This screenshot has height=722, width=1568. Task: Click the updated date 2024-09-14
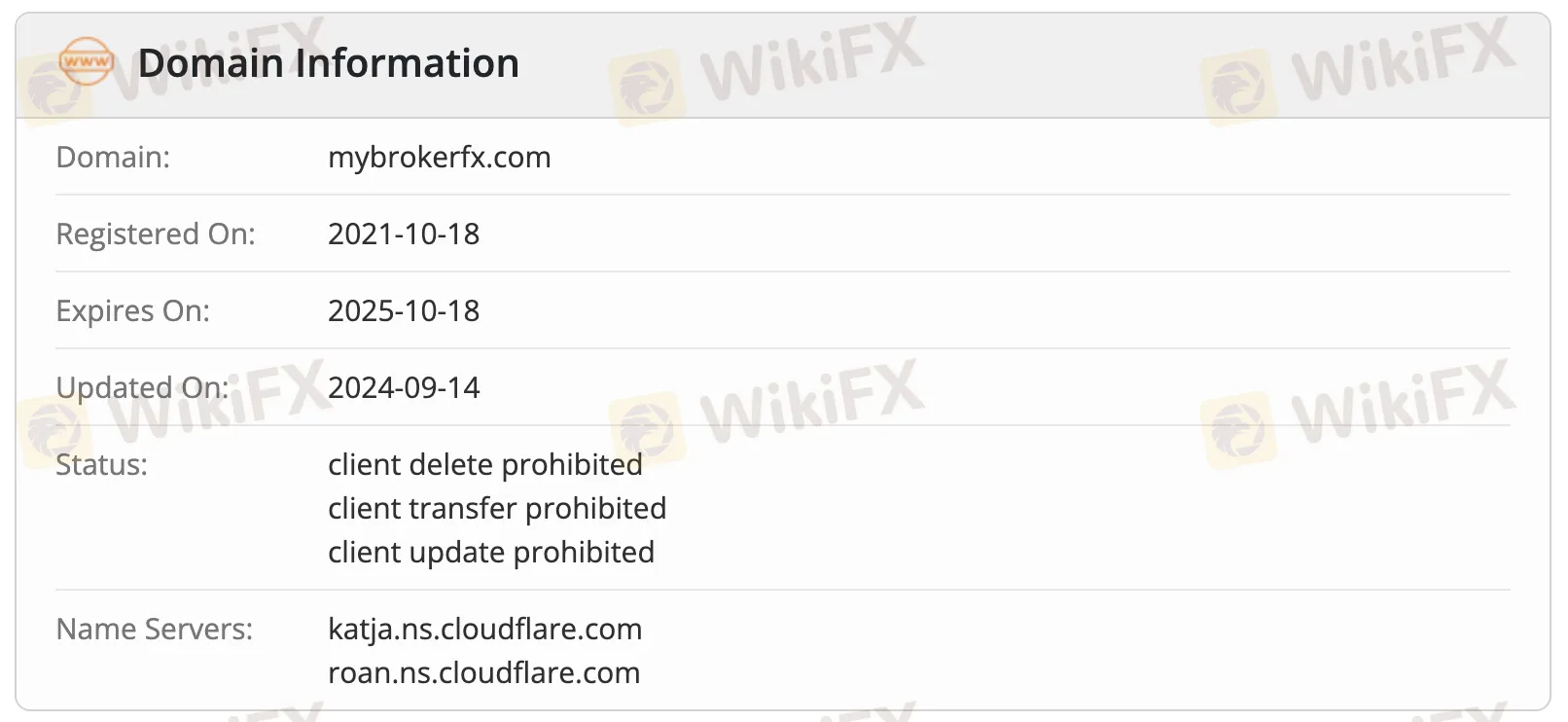tap(404, 387)
